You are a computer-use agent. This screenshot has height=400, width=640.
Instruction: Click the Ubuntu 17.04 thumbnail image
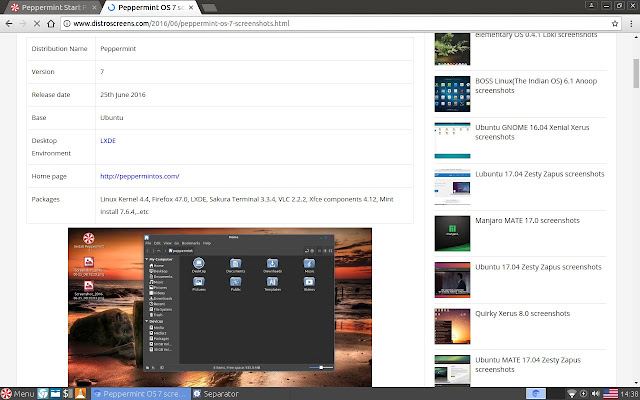coord(452,280)
